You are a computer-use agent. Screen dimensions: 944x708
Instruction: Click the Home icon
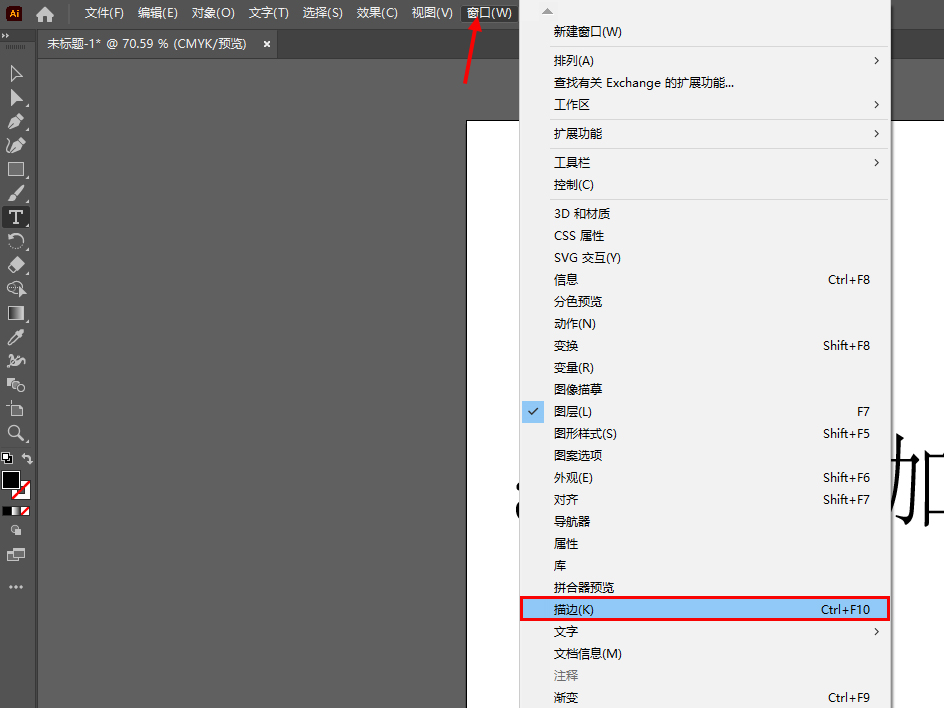[x=45, y=14]
